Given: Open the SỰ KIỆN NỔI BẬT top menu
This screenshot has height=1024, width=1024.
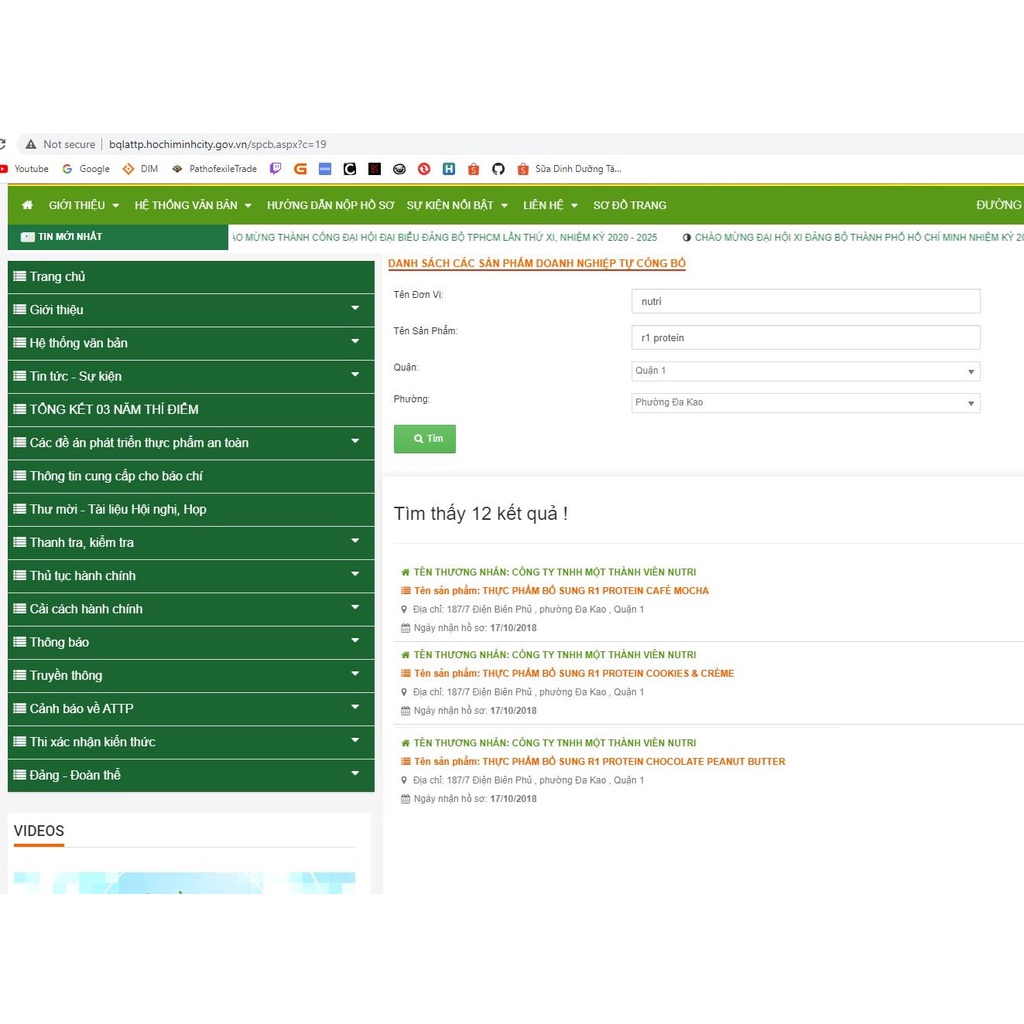Looking at the screenshot, I should pos(456,205).
